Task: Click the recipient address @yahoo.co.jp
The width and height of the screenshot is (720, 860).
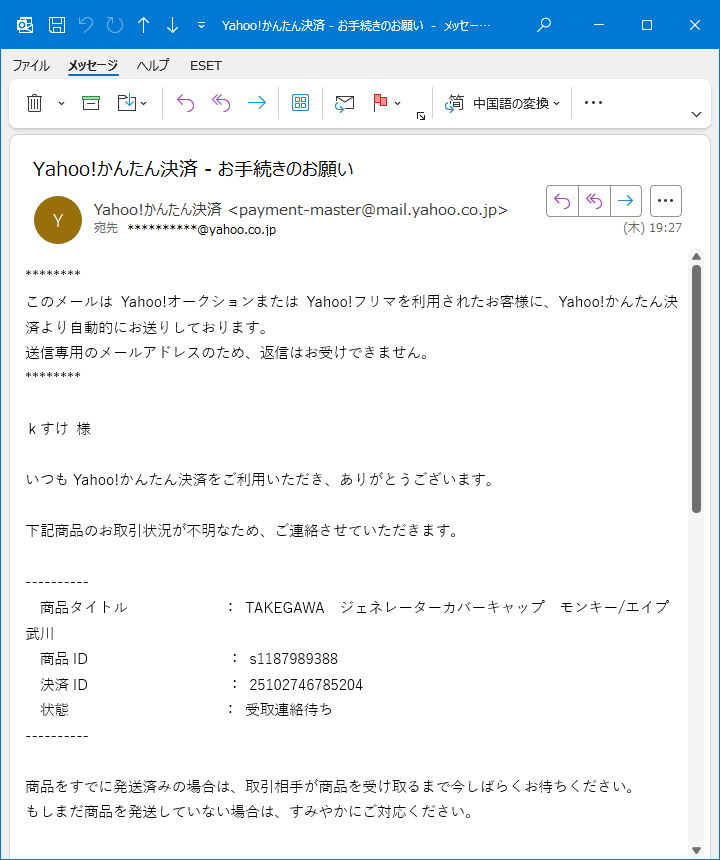Action: [201, 229]
